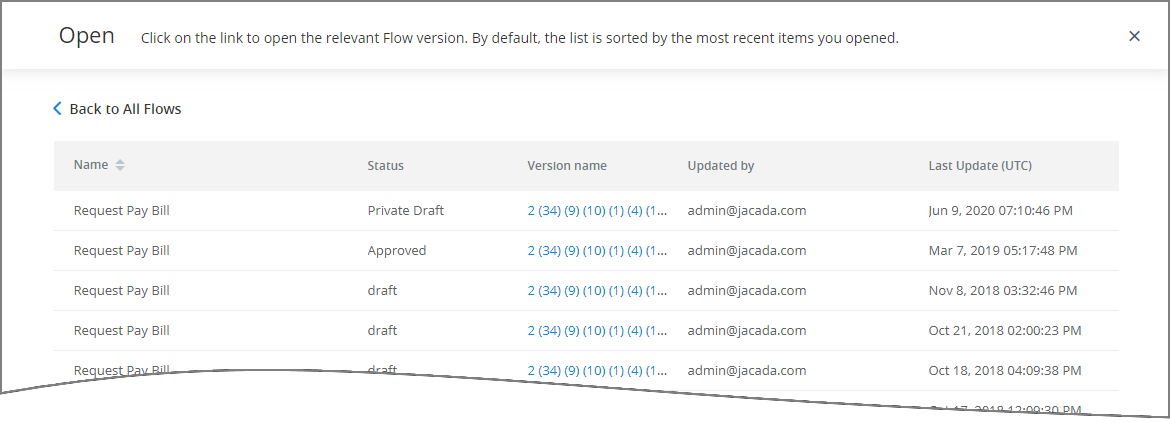Click the Open dialog title
This screenshot has height=422, width=1170.
click(x=87, y=36)
